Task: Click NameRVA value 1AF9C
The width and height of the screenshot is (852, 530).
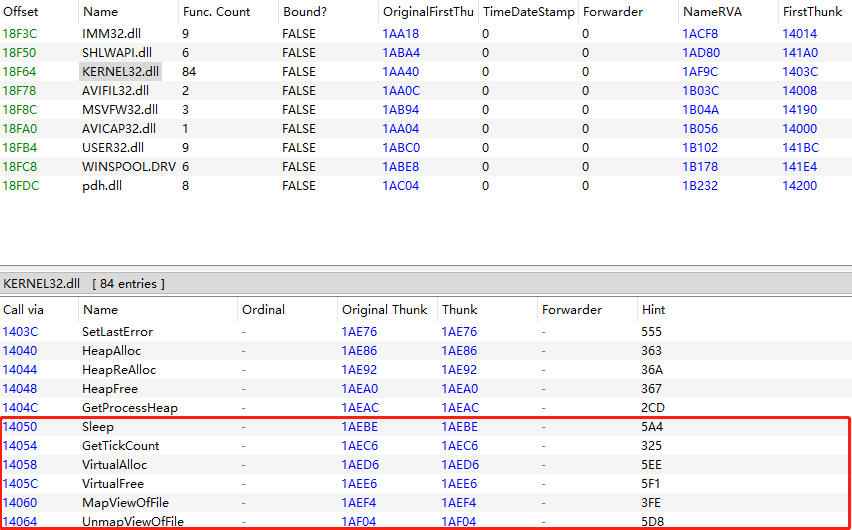Action: click(x=700, y=72)
